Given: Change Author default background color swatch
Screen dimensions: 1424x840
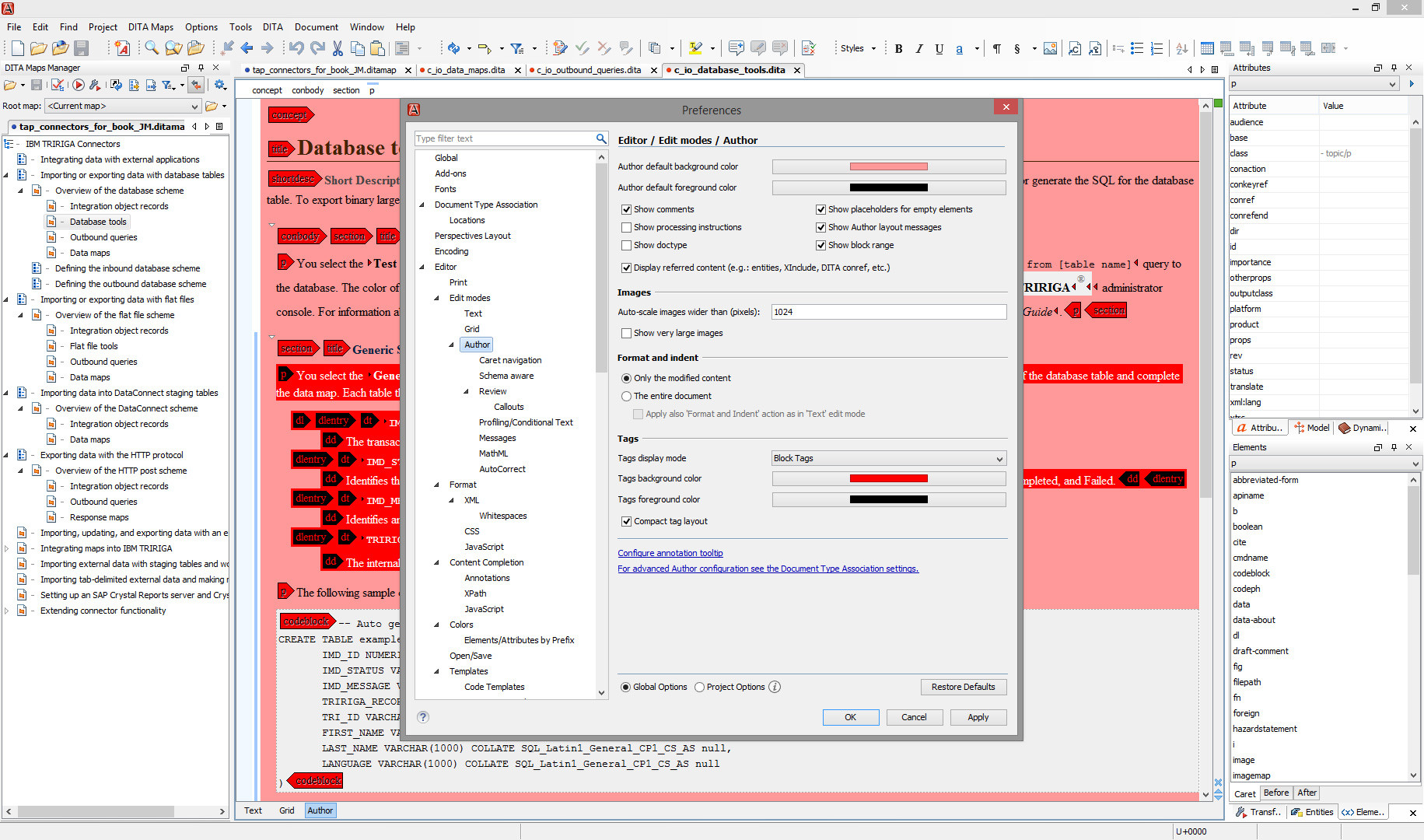Looking at the screenshot, I should click(888, 166).
